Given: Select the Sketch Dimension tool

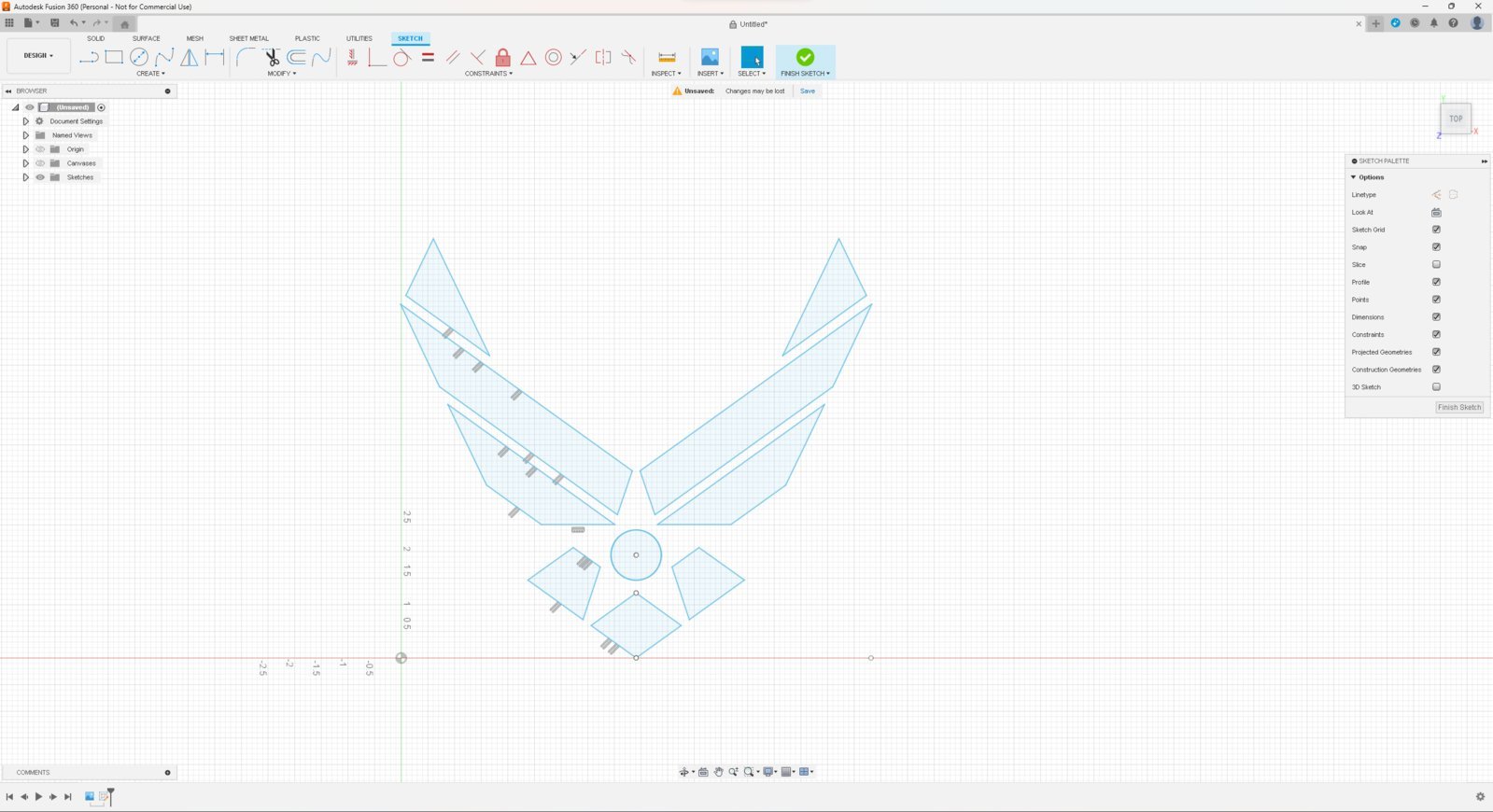Looking at the screenshot, I should point(215,58).
